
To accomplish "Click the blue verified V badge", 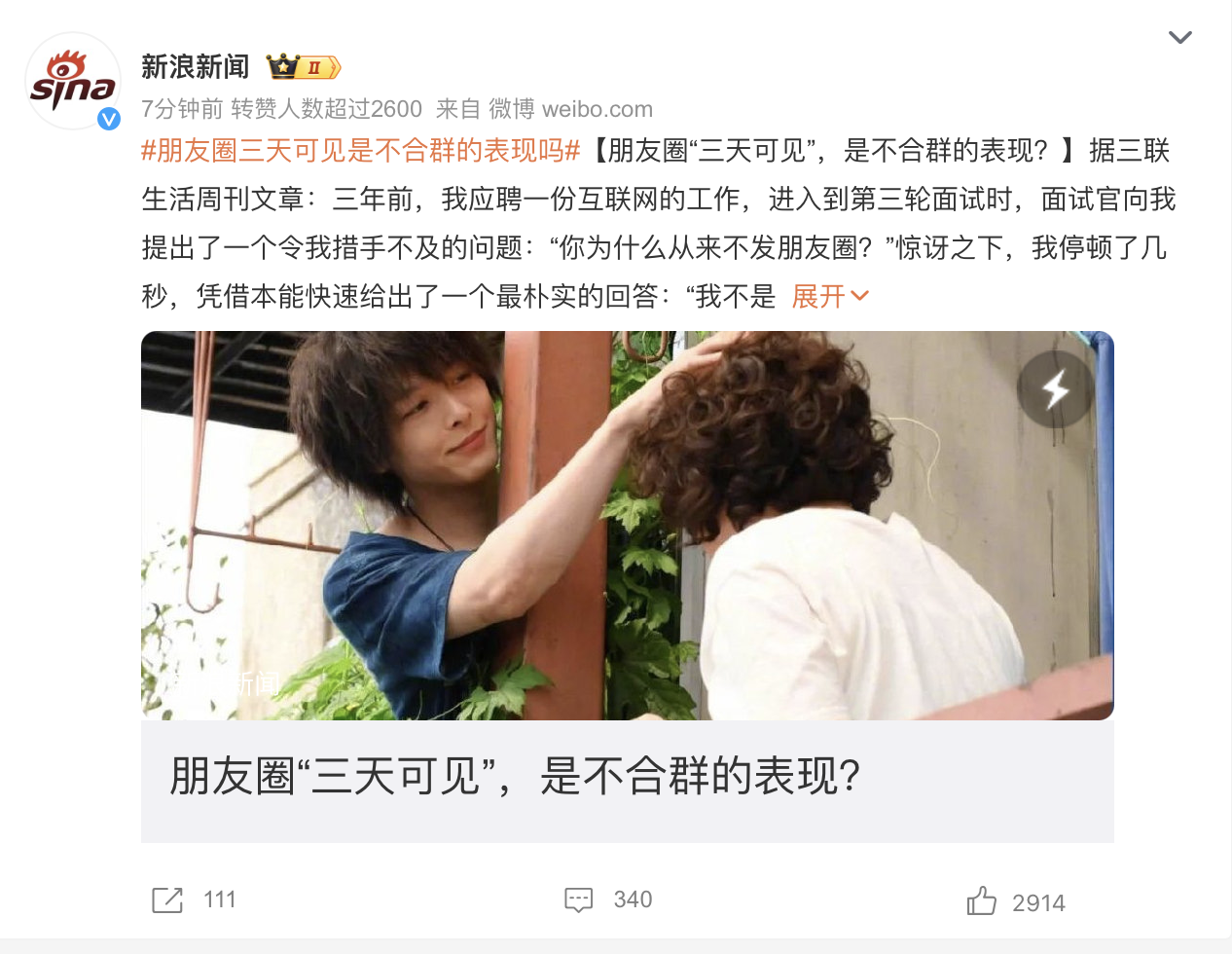I will tap(109, 119).
